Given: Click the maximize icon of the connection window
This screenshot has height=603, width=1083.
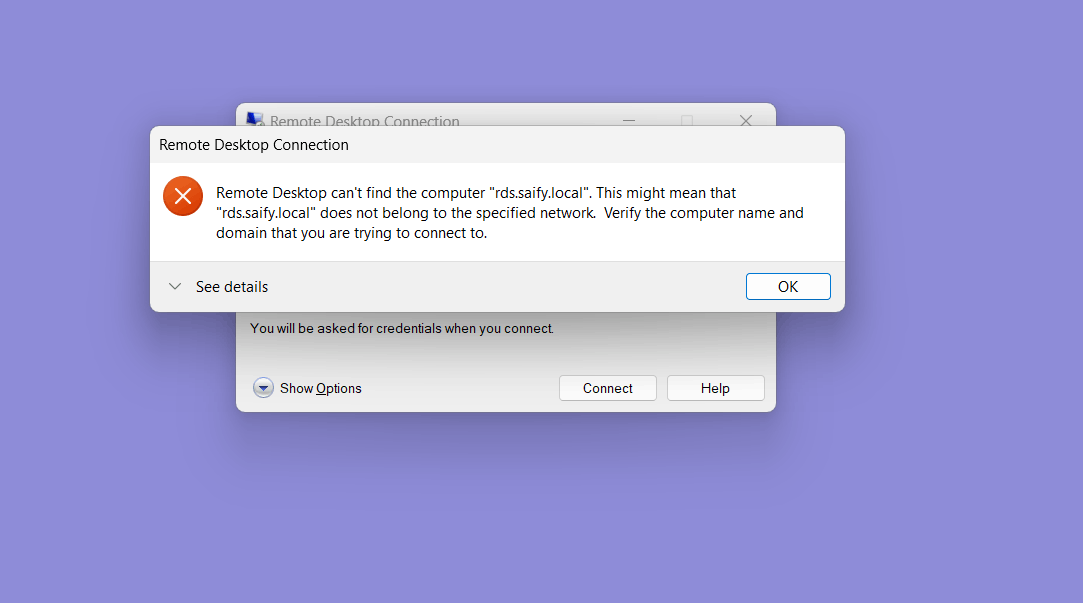Looking at the screenshot, I should coord(687,120).
